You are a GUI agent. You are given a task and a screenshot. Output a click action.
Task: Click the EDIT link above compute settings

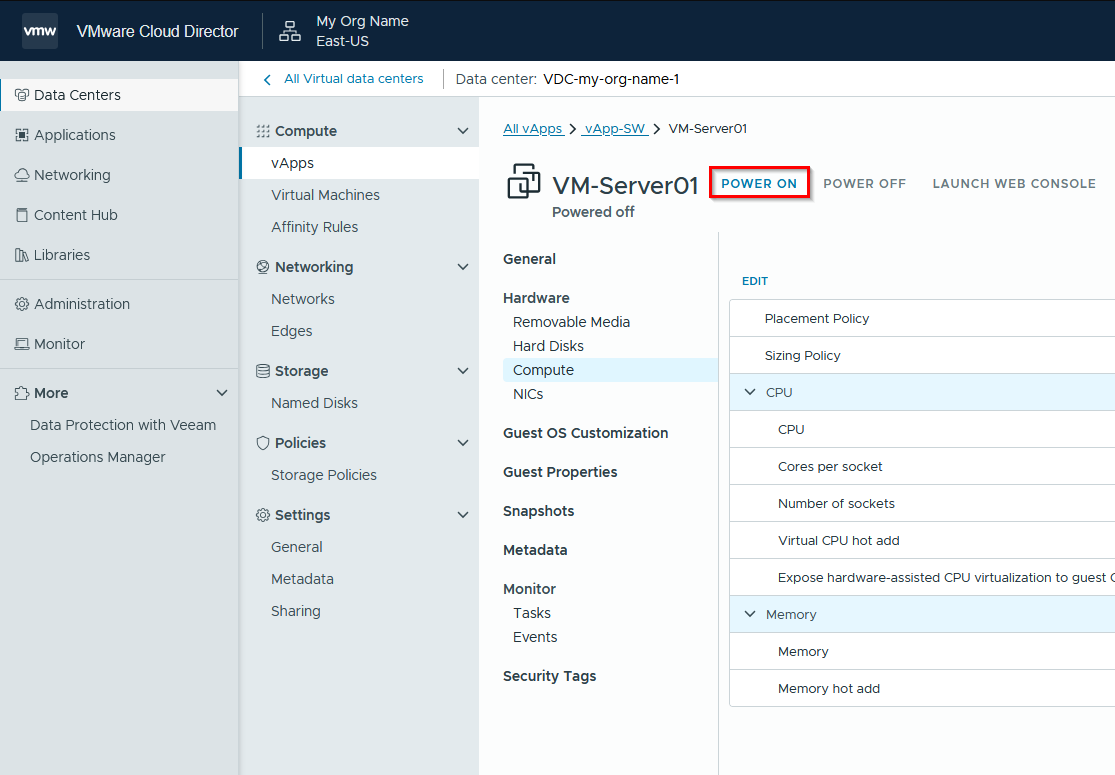(754, 281)
